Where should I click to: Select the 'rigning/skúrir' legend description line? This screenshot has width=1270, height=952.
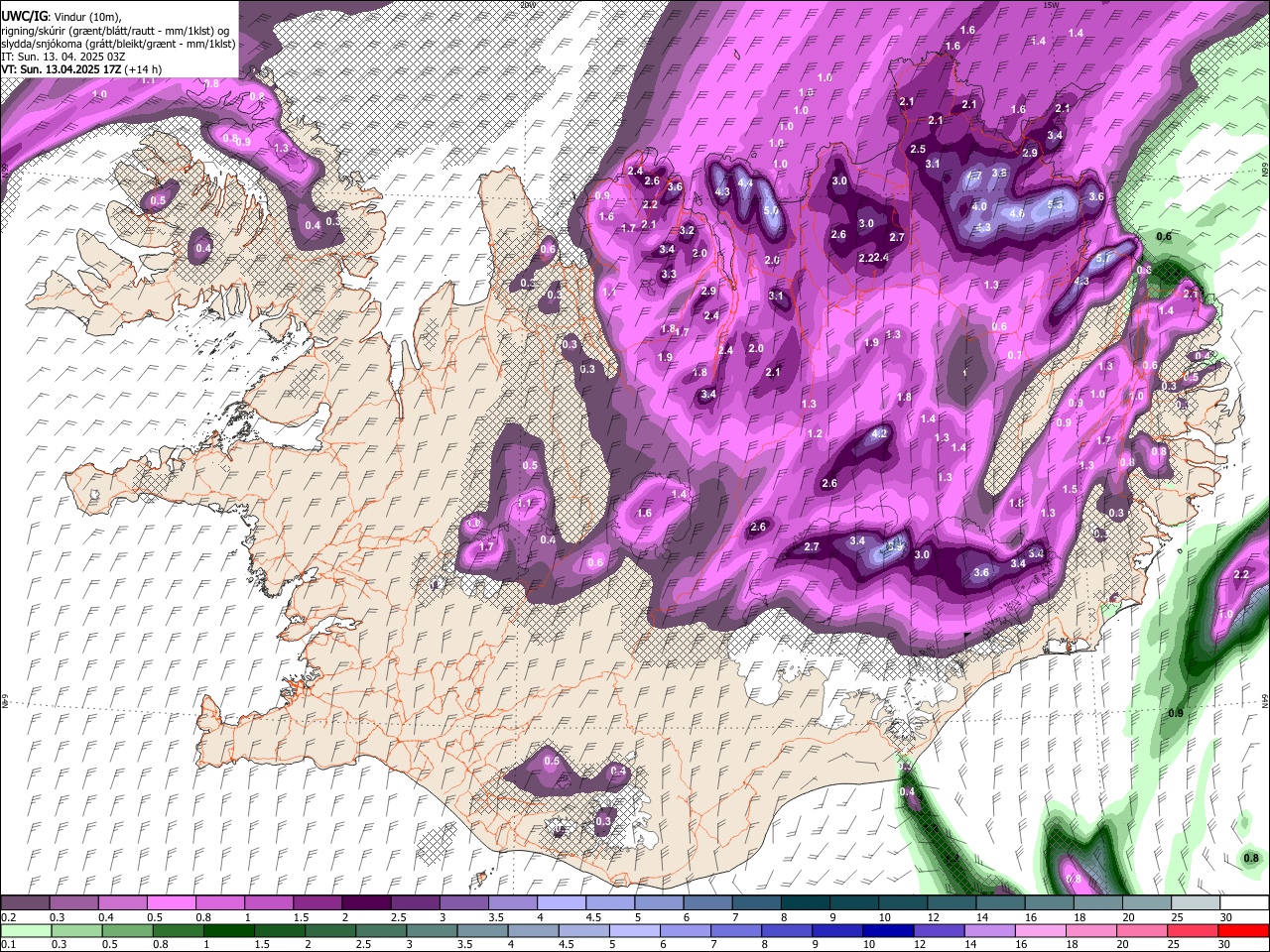115,31
